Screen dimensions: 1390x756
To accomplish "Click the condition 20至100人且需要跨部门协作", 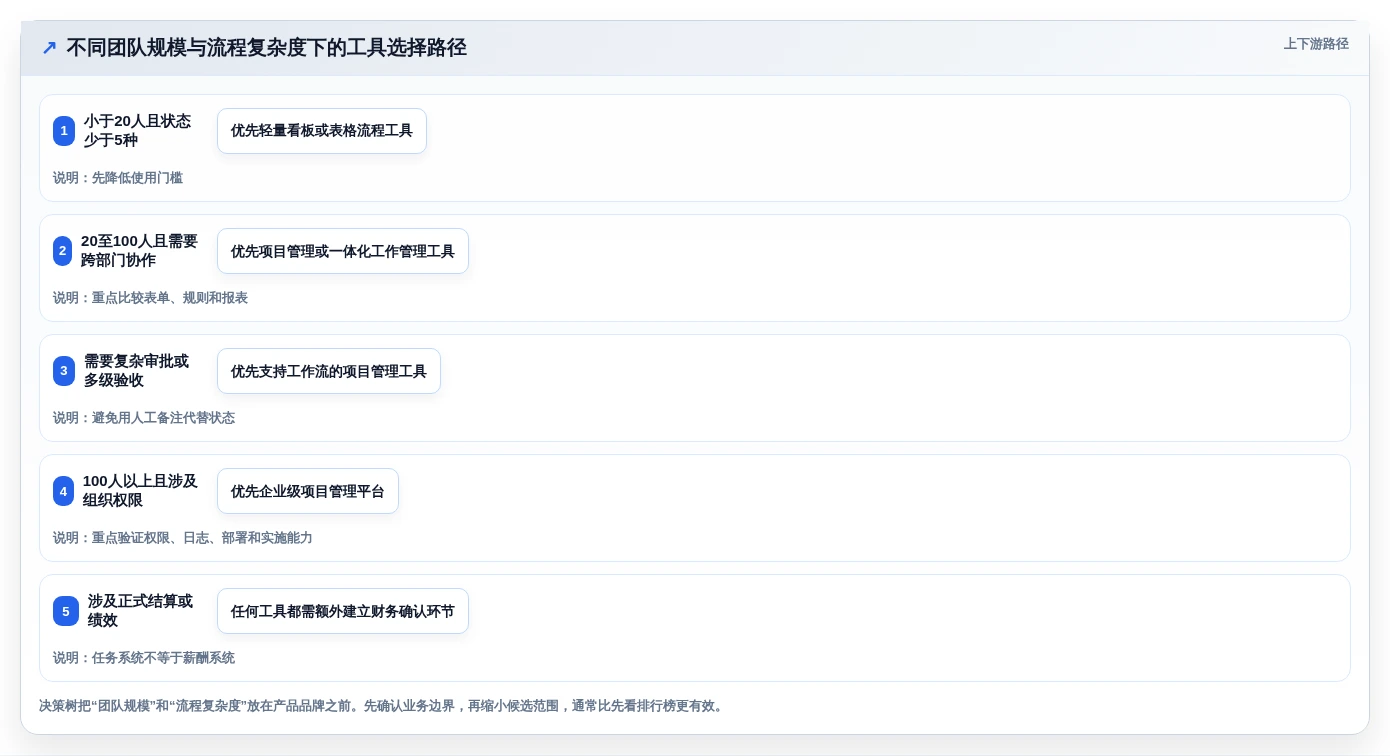I will click(x=139, y=251).
